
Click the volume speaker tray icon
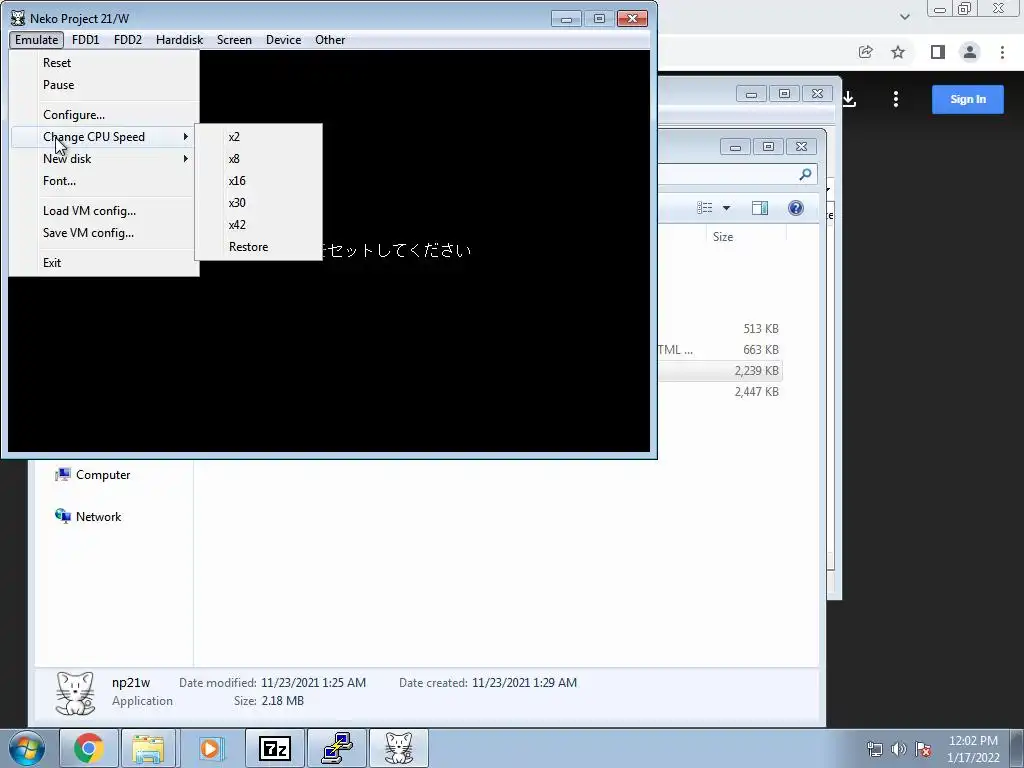[899, 749]
